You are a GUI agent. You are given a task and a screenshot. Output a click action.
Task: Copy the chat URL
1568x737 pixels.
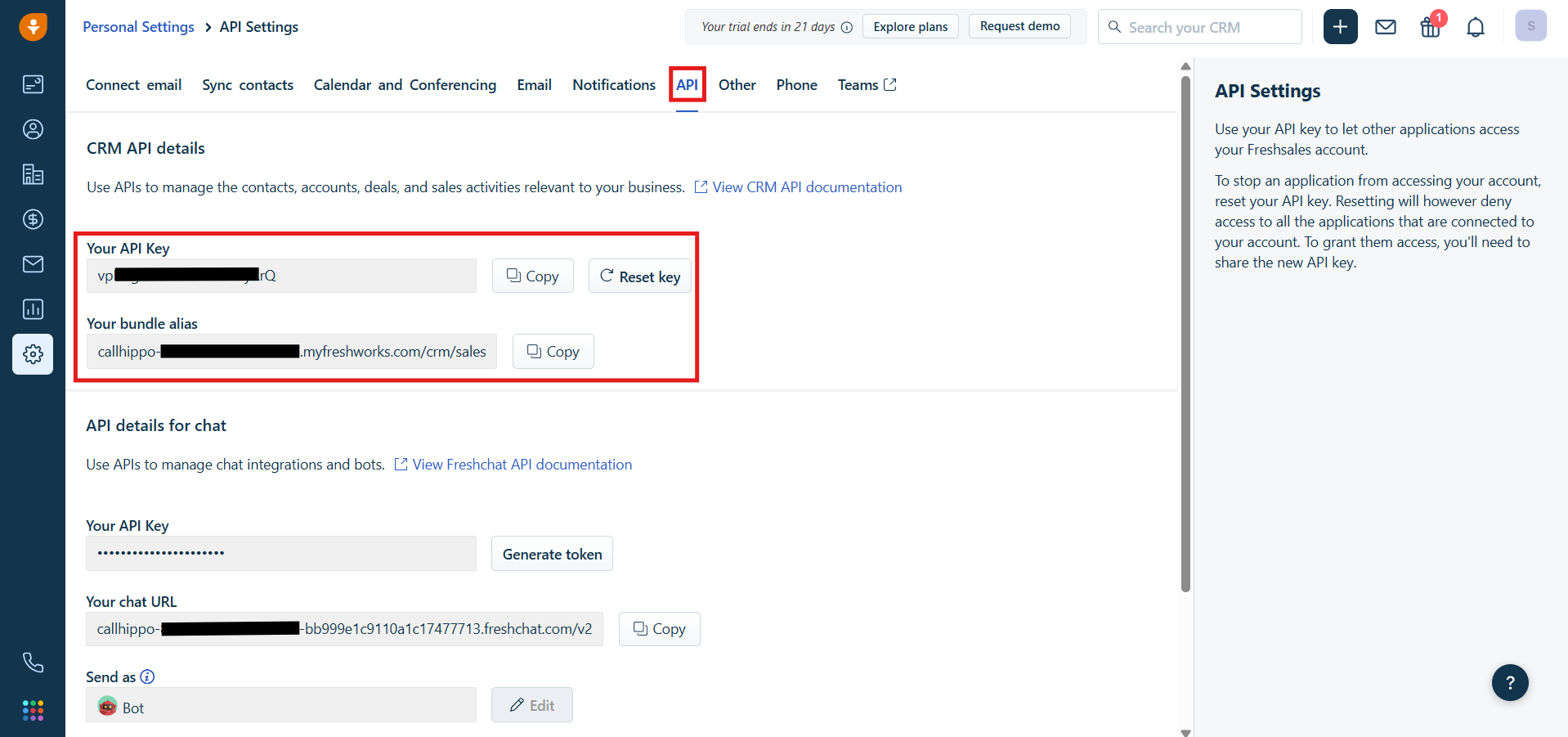pos(660,629)
